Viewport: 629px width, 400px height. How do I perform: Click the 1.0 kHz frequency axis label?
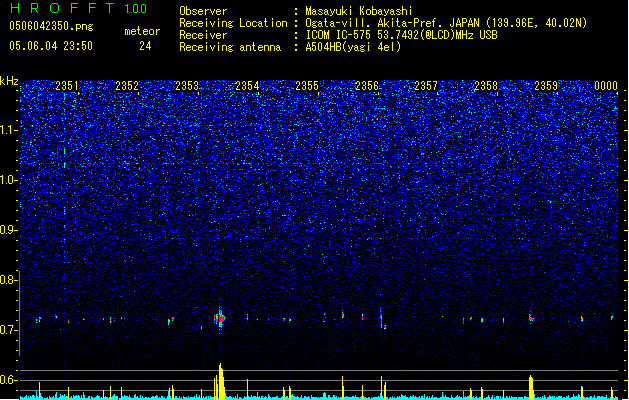[x=9, y=180]
